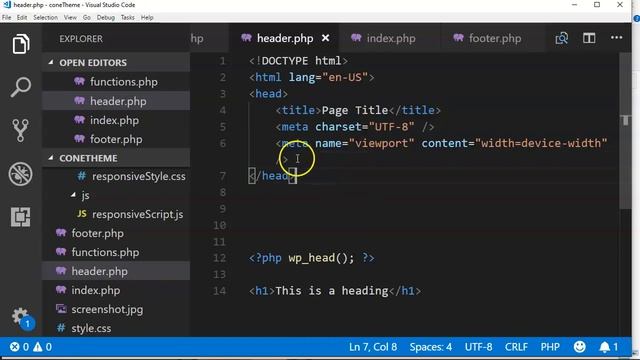The image size is (640, 360).
Task: Click the en-US lang attribute value
Action: [x=345, y=77]
